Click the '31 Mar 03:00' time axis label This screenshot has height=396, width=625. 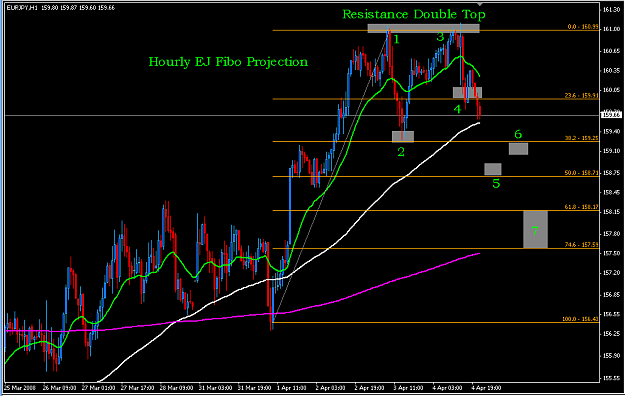tap(215, 388)
